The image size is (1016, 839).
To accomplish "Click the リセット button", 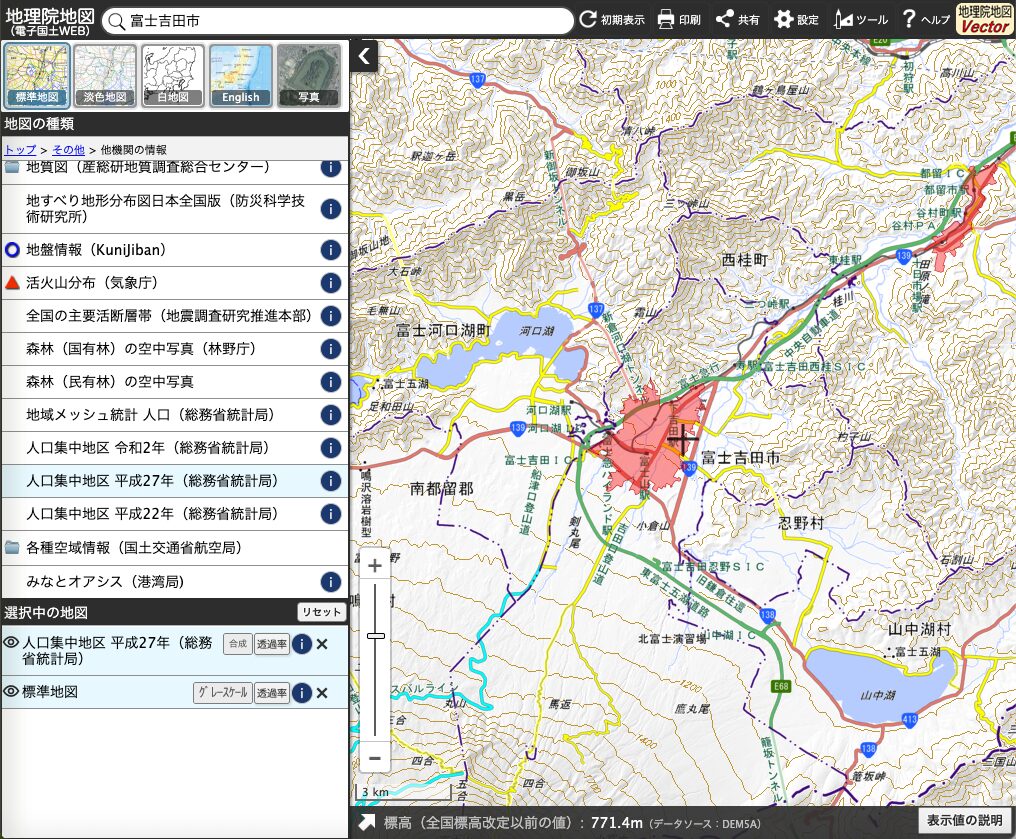I will (321, 612).
